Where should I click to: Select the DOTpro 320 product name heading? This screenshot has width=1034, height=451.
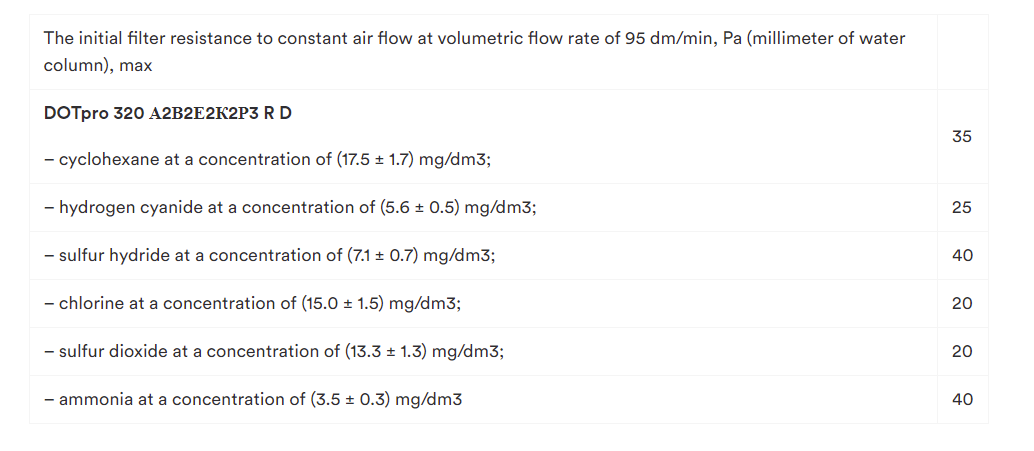168,113
